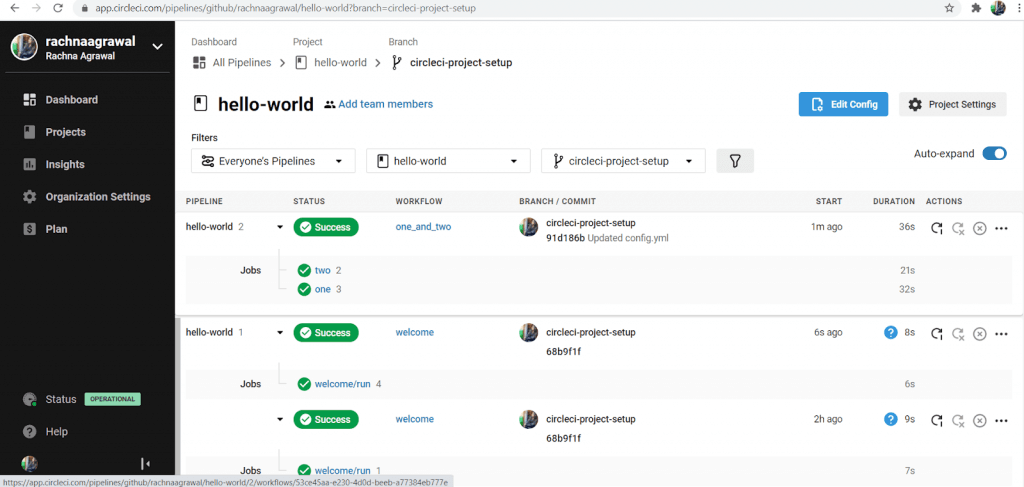Collapse the hello-world 2 pipeline caret
This screenshot has height=487, width=1024.
point(280,227)
